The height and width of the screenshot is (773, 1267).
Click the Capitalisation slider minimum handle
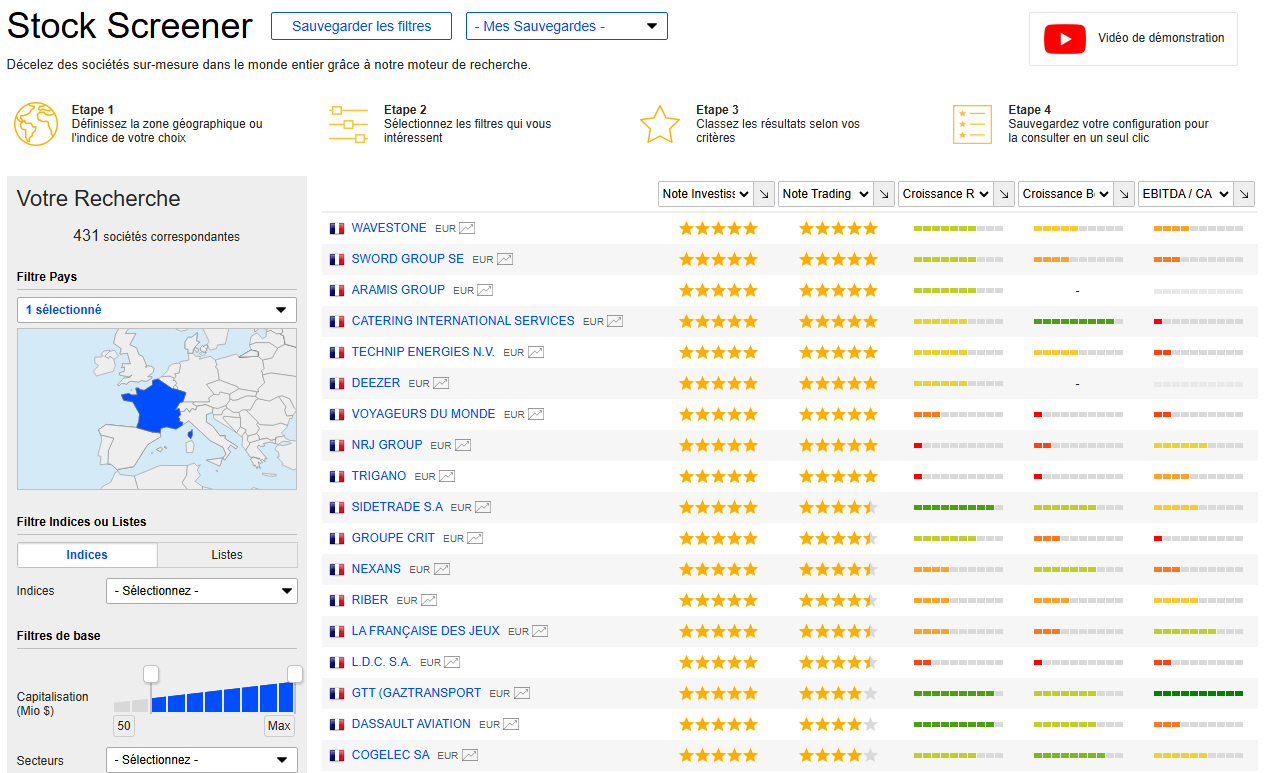tap(151, 674)
